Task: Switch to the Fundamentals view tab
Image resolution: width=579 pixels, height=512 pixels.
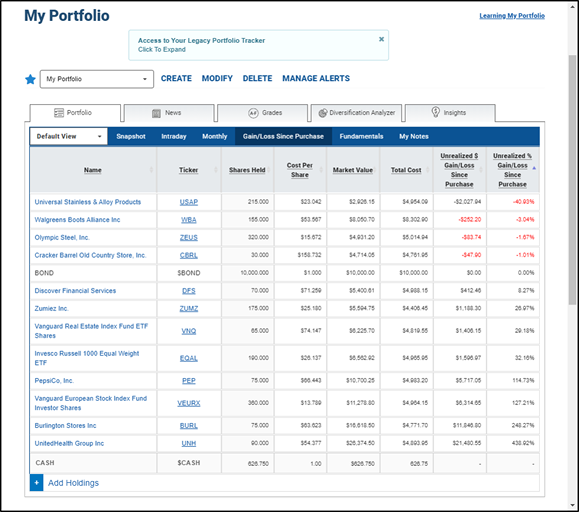Action: 361,136
